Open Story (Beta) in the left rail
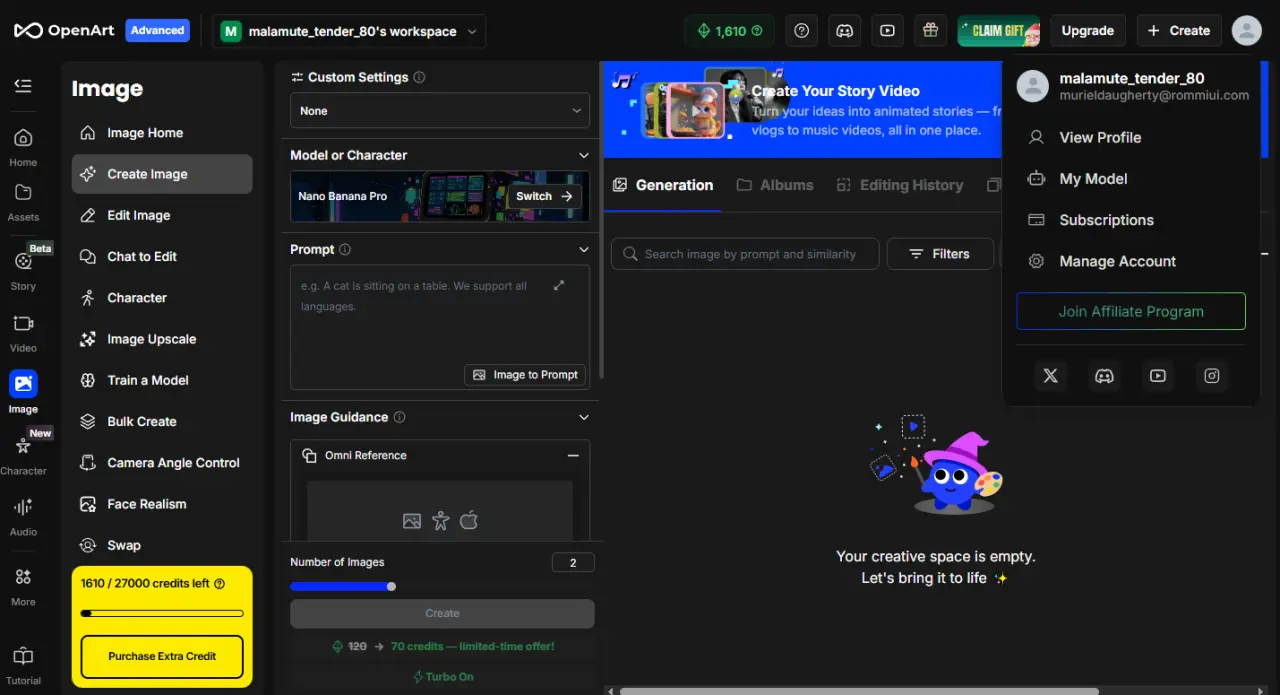Viewport: 1280px width, 695px height. (23, 269)
